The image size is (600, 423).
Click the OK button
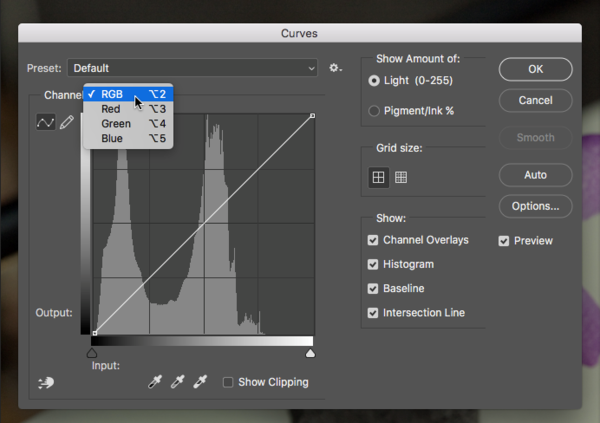[x=535, y=69]
